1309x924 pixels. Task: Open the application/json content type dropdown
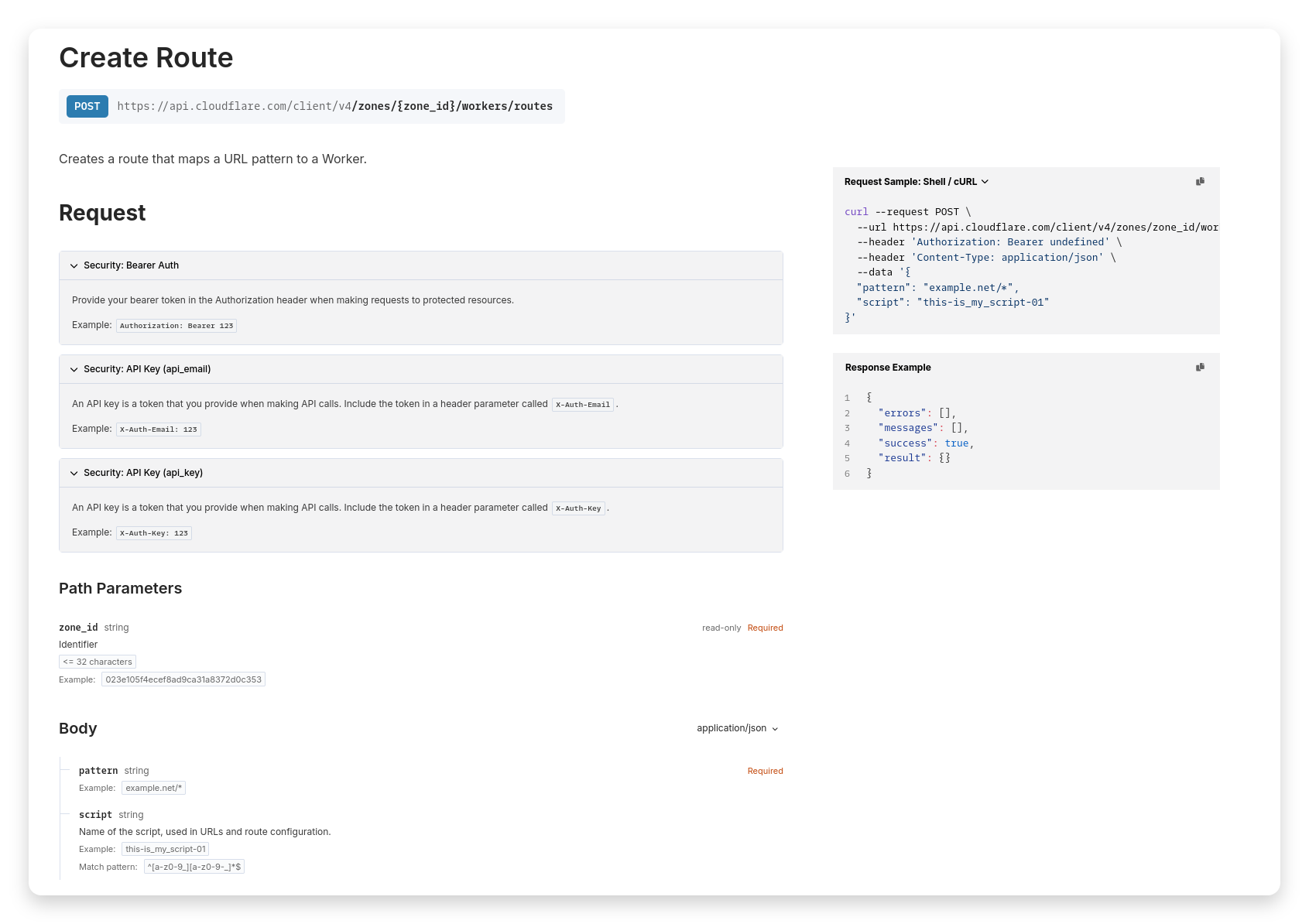[x=738, y=728]
